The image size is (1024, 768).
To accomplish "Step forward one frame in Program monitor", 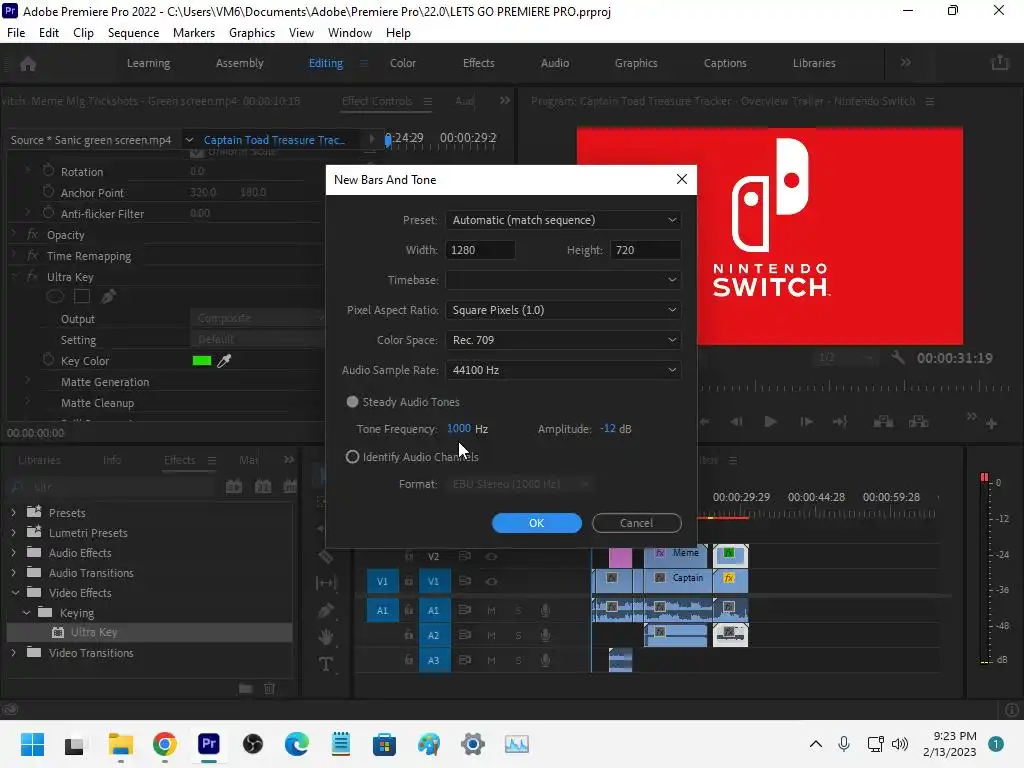I will (807, 422).
